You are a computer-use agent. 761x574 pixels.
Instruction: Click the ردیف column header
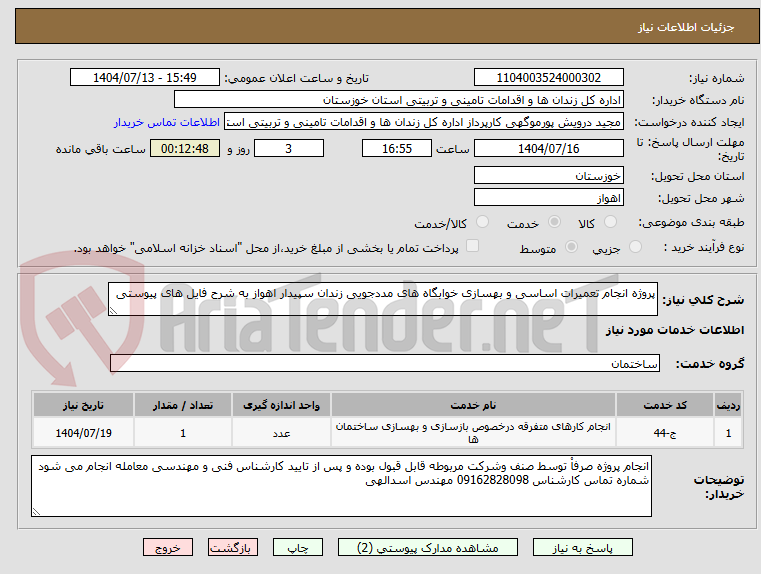[x=728, y=405]
